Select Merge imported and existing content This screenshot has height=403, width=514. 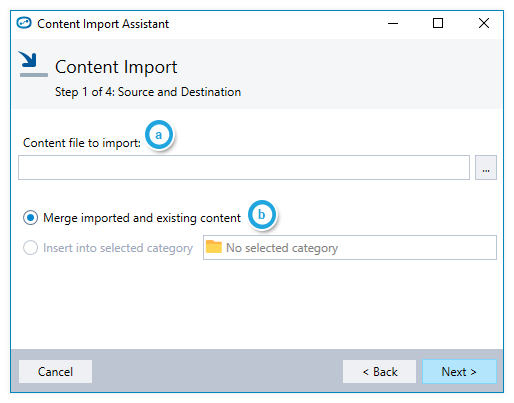pos(30,218)
